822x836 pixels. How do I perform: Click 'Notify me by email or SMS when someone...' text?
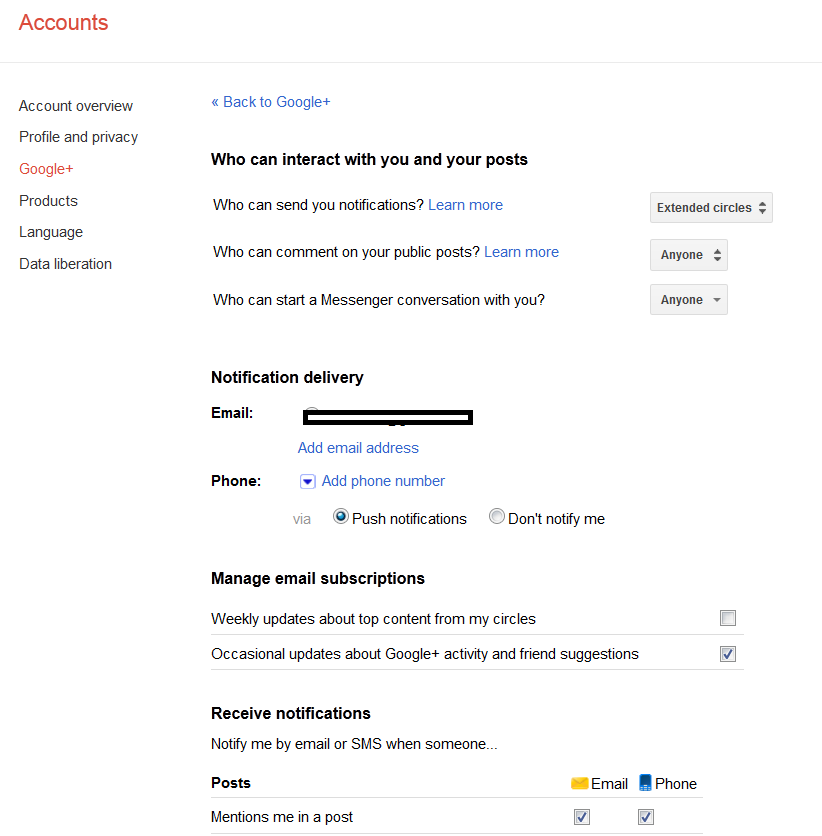click(354, 744)
